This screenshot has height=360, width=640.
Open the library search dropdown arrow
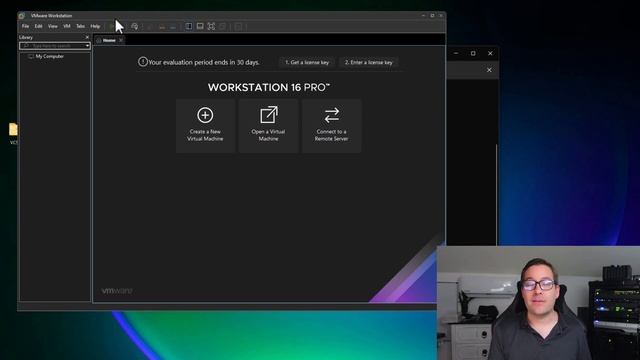[87, 46]
